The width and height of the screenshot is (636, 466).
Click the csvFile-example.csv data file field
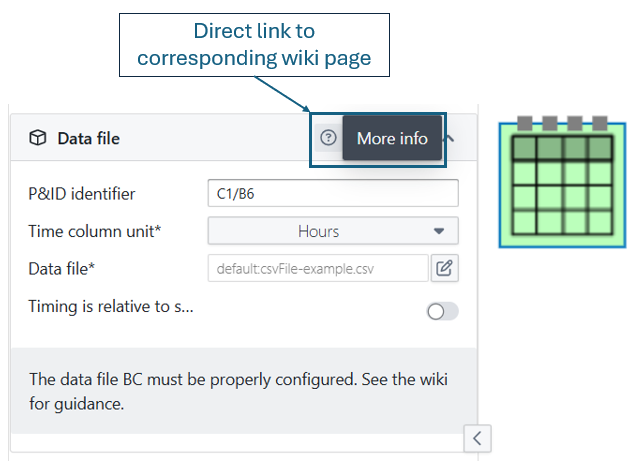(318, 268)
